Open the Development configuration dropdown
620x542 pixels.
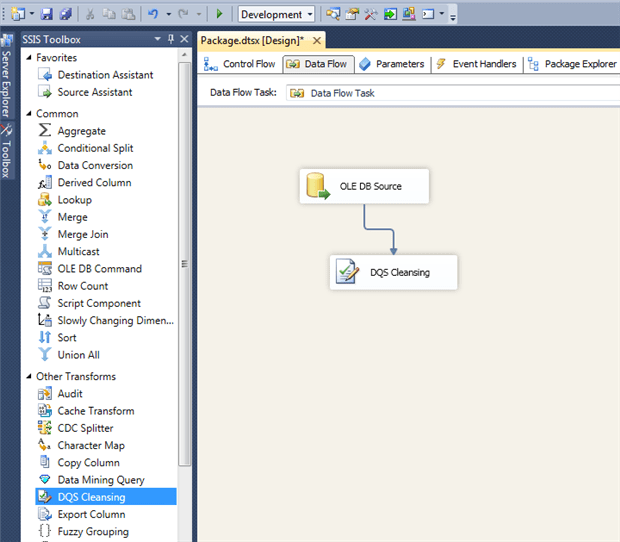click(x=276, y=14)
